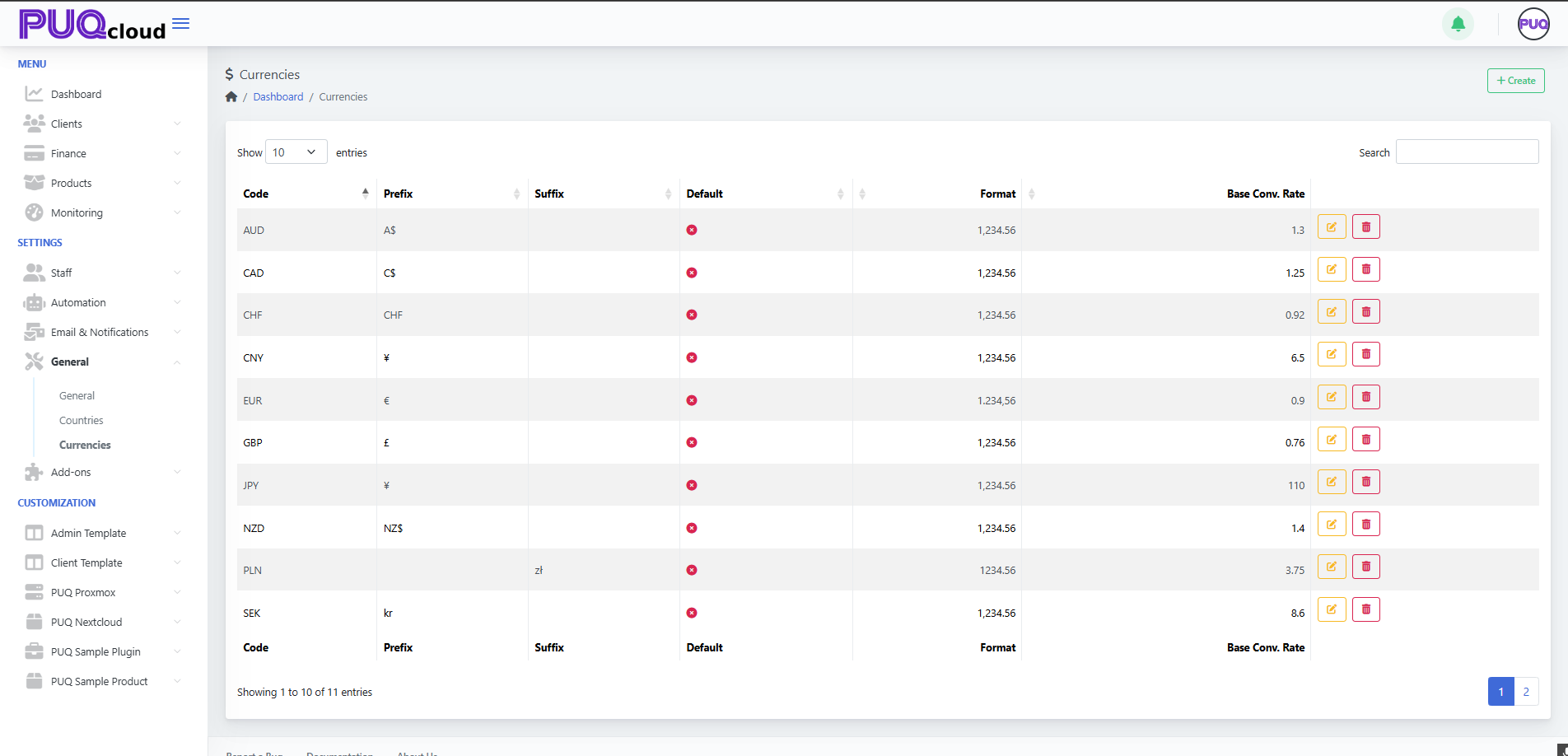Open the notifications bell

[1458, 24]
